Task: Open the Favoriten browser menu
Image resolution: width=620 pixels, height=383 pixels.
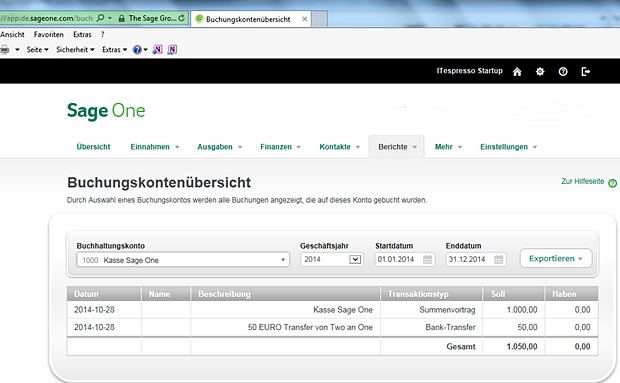Action: pos(49,35)
